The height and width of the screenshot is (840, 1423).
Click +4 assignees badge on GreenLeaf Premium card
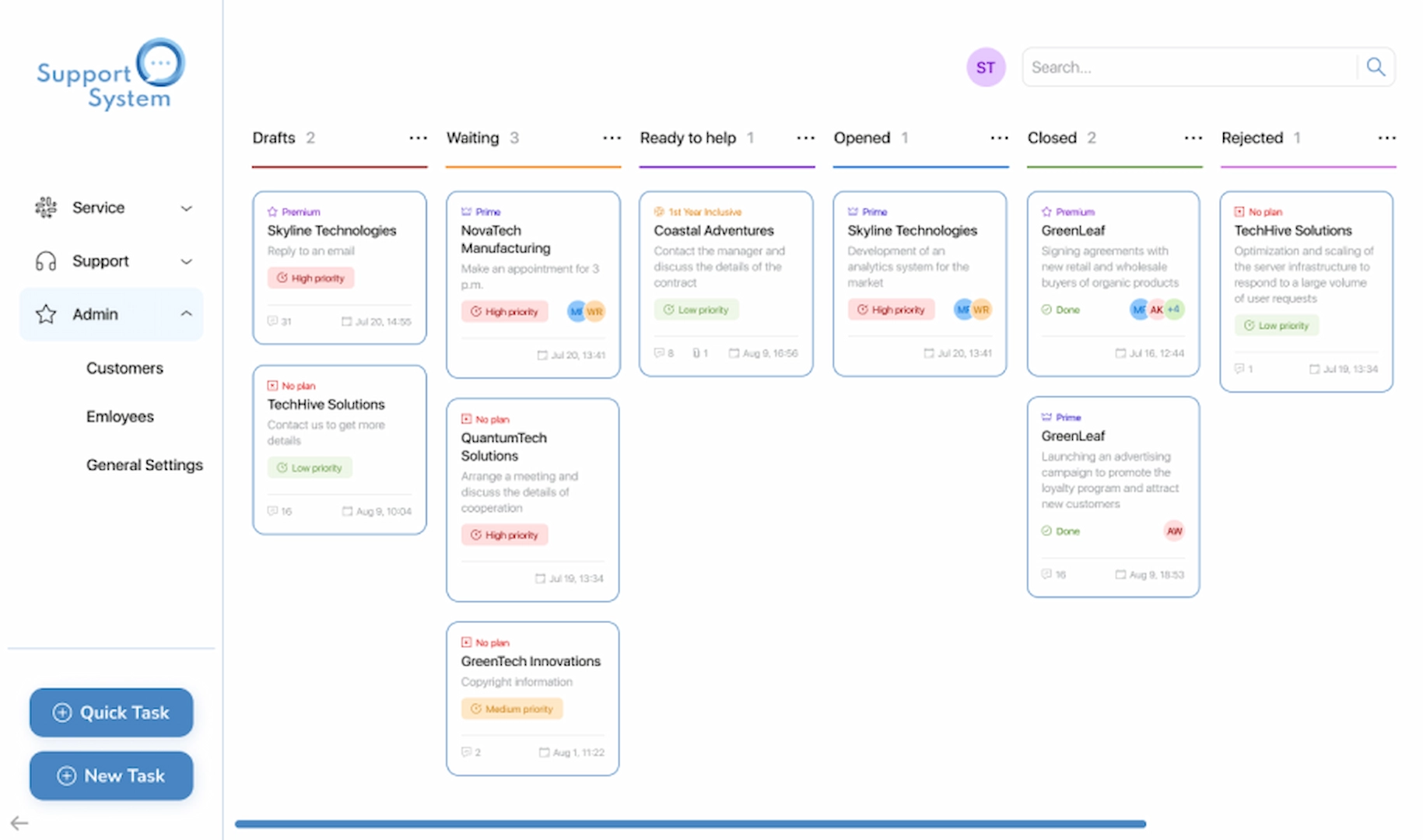[x=1174, y=310]
